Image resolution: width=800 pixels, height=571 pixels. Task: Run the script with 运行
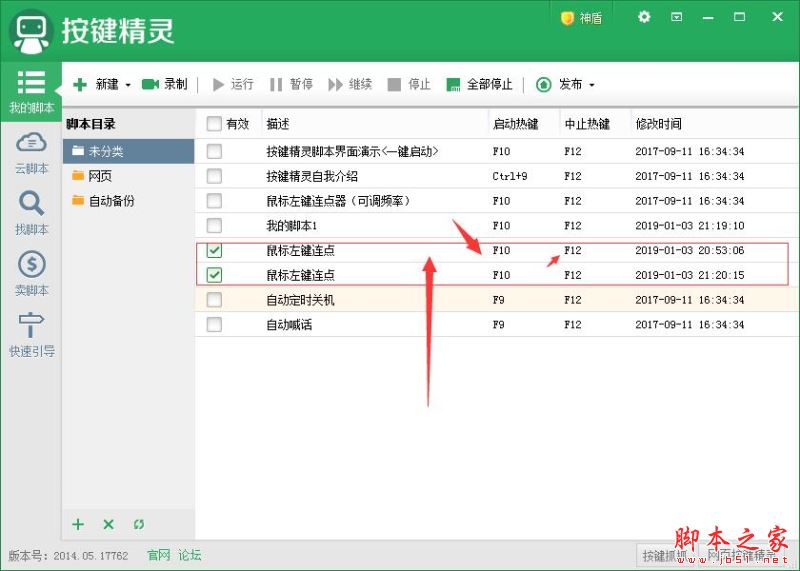(x=233, y=84)
